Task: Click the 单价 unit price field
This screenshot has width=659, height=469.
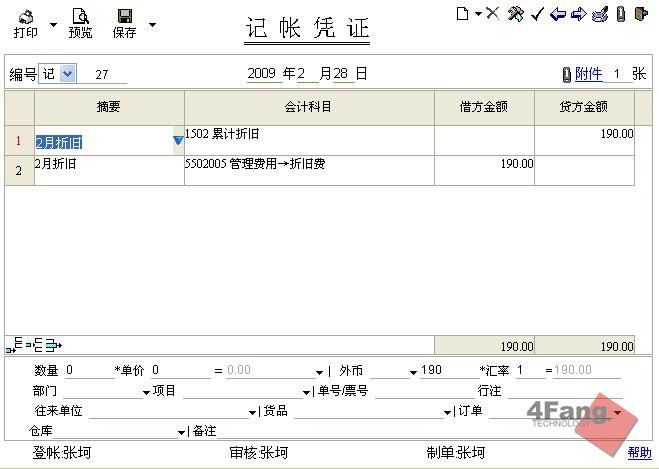Action: (181, 370)
